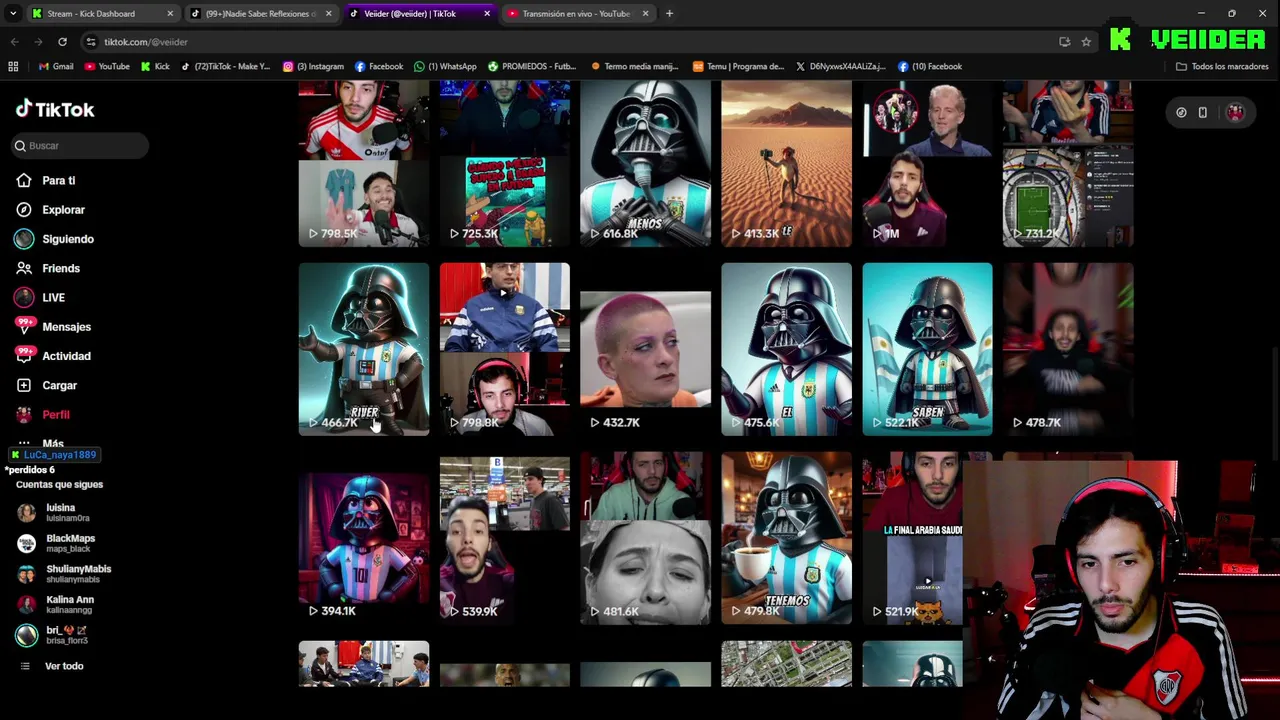The width and height of the screenshot is (1280, 720).
Task: Open the Kick bookmark
Action: (155, 67)
